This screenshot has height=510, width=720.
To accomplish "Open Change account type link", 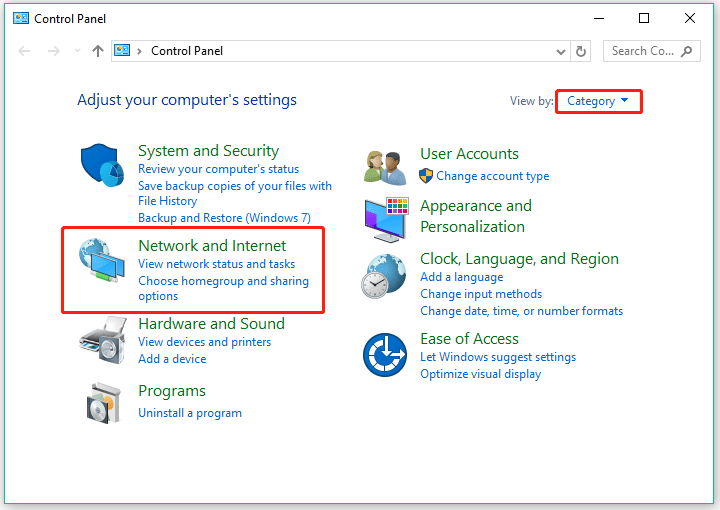I will click(493, 176).
